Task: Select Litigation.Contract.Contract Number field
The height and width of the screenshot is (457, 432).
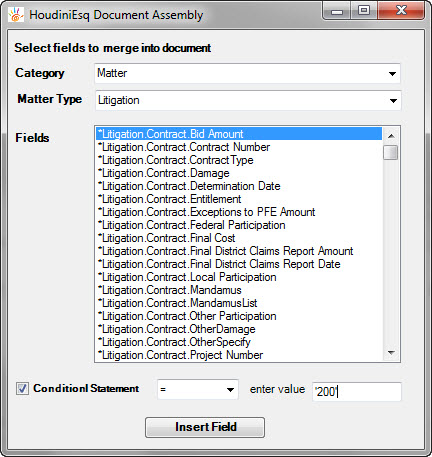Action: (239, 147)
